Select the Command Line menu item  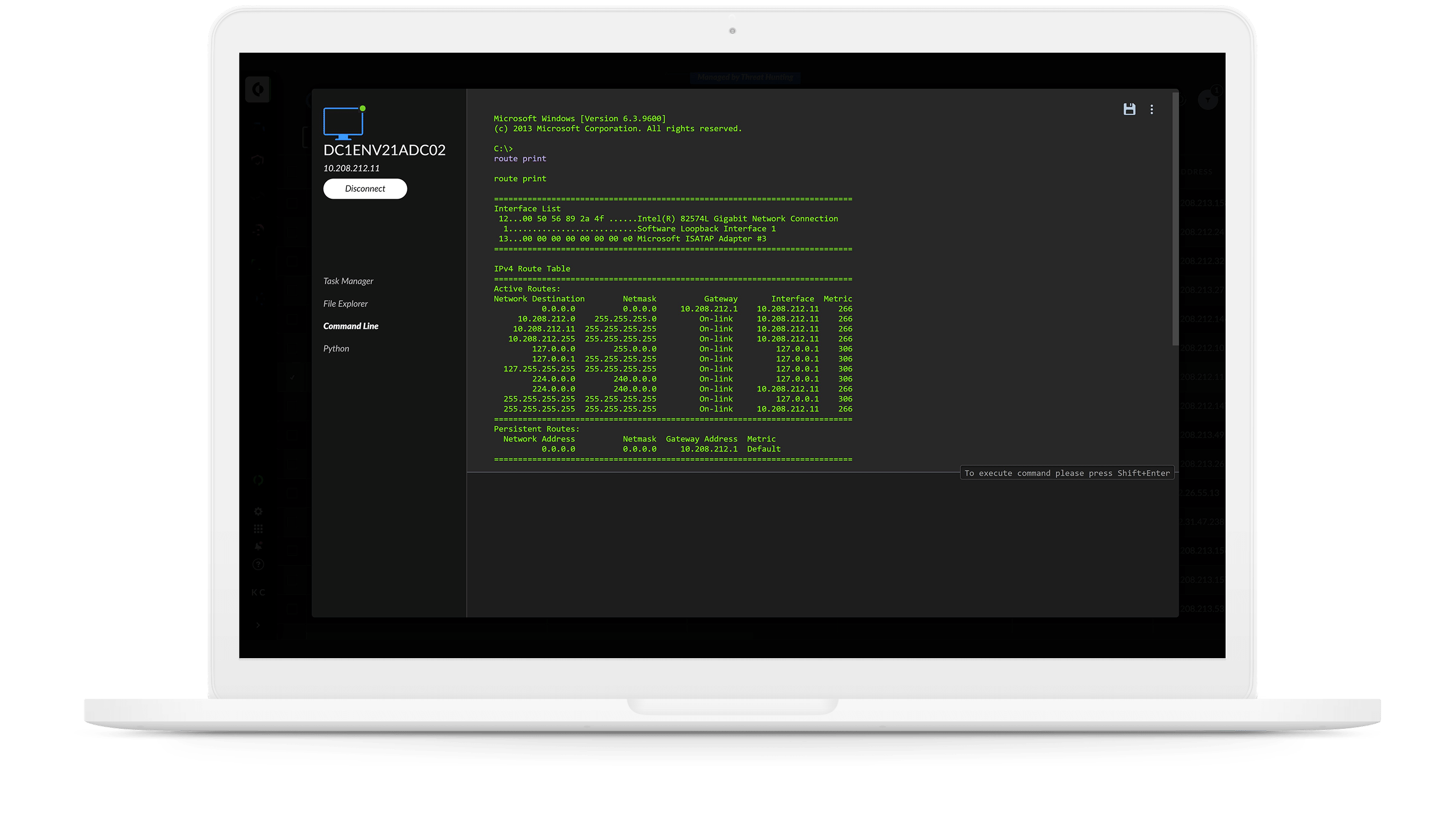(x=351, y=326)
